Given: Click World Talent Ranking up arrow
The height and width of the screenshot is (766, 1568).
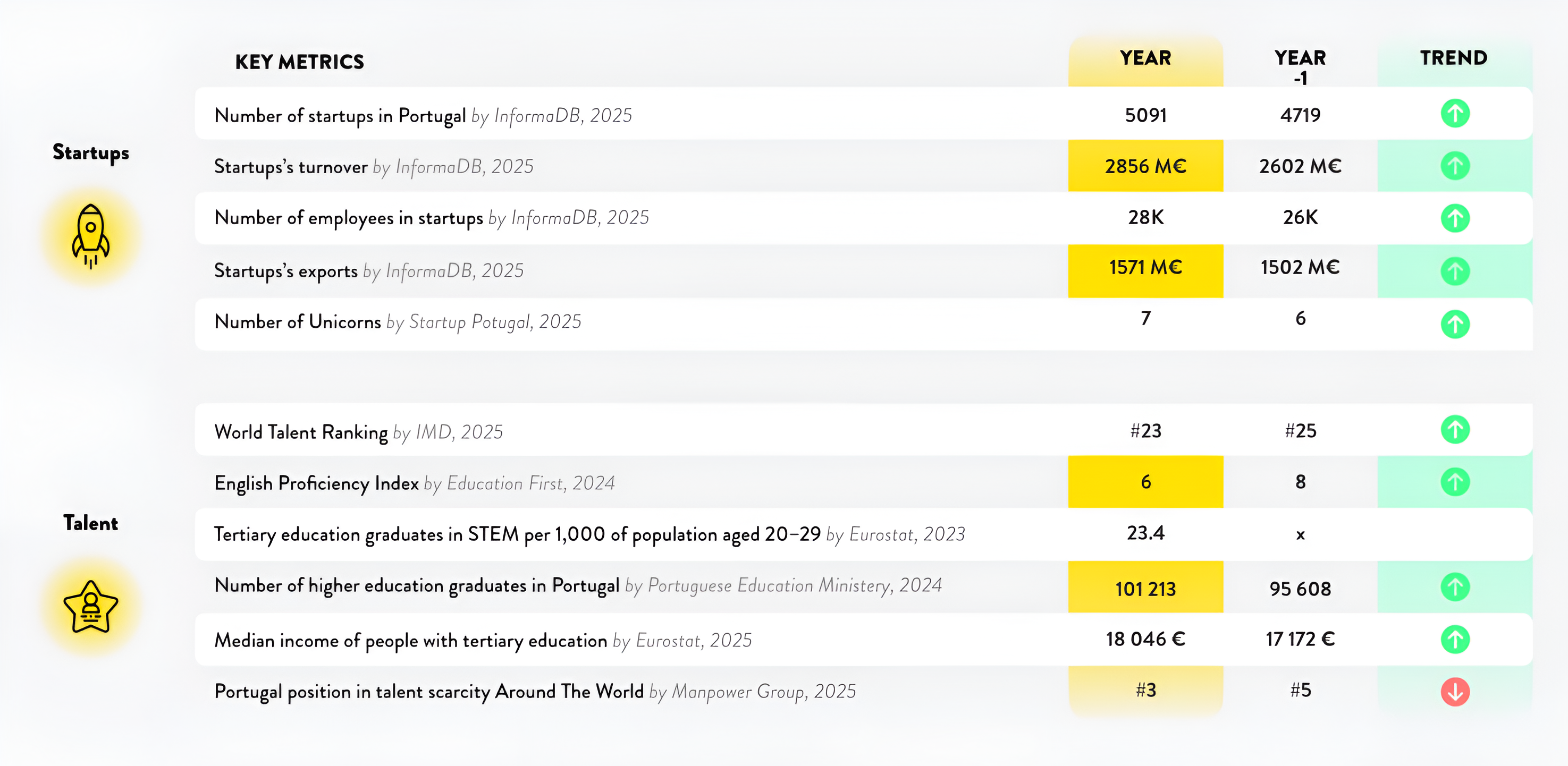Looking at the screenshot, I should pos(1455,430).
